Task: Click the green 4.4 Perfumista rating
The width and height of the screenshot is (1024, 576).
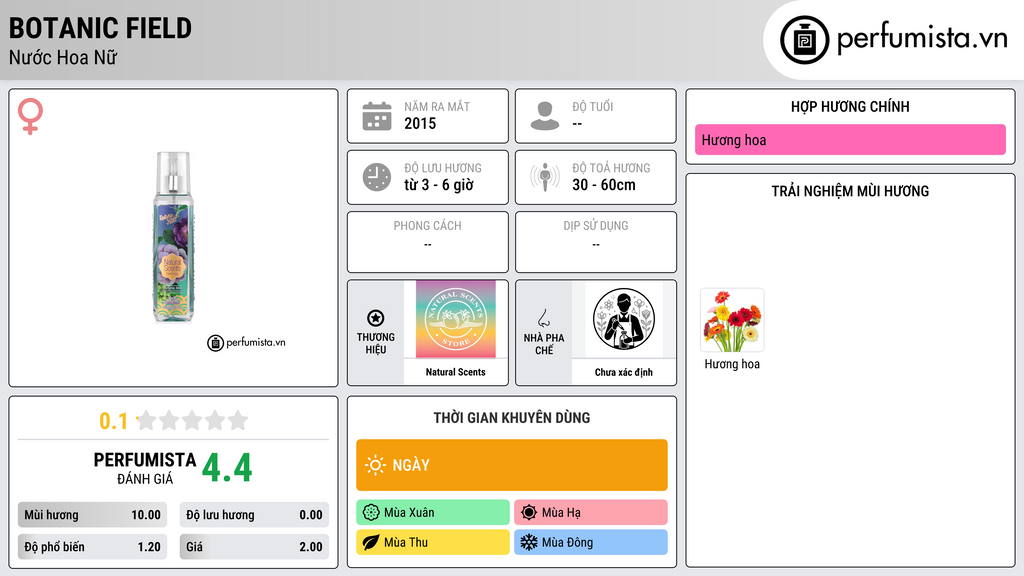Action: [227, 468]
